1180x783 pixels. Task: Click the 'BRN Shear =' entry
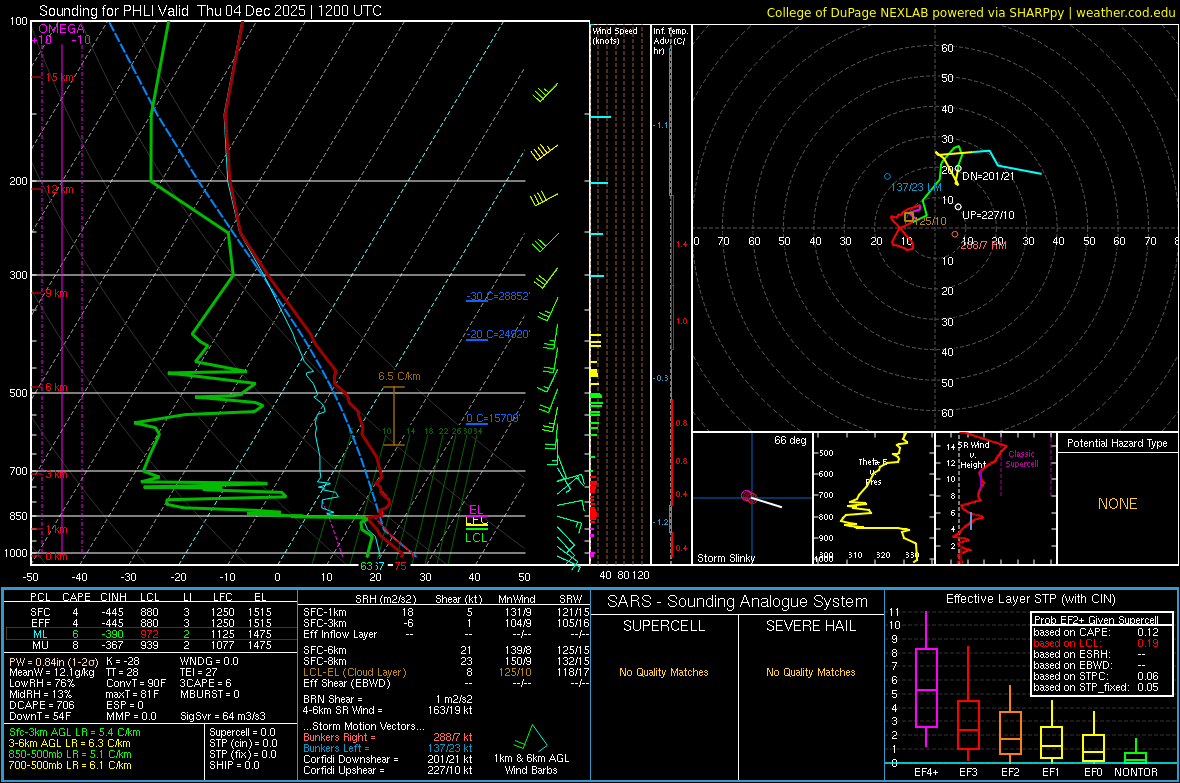tap(333, 699)
